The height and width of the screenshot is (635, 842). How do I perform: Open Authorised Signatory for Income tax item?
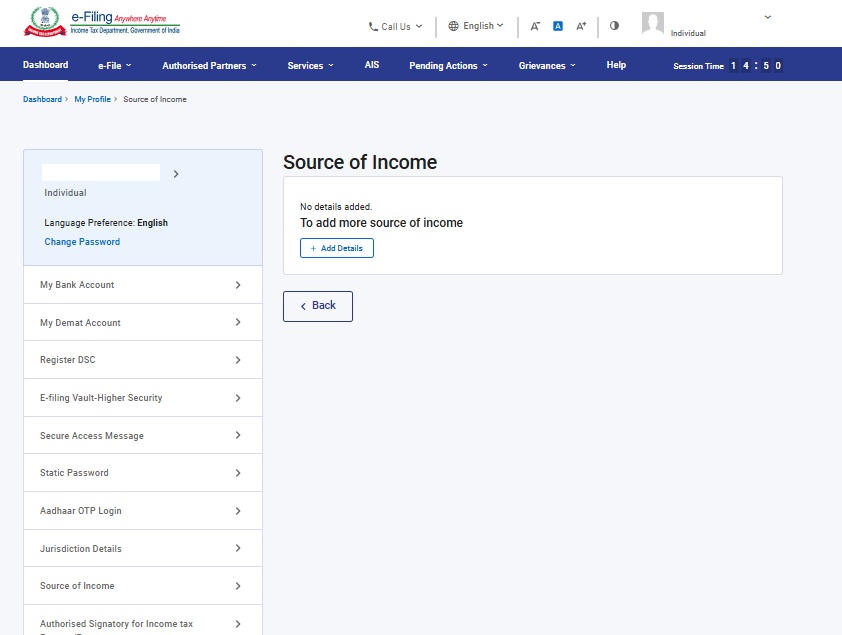(143, 621)
